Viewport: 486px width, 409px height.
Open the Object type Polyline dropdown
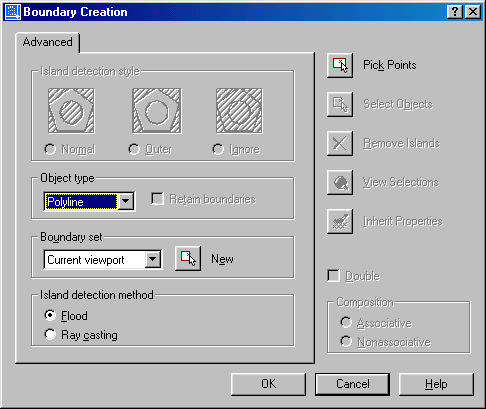(x=126, y=201)
